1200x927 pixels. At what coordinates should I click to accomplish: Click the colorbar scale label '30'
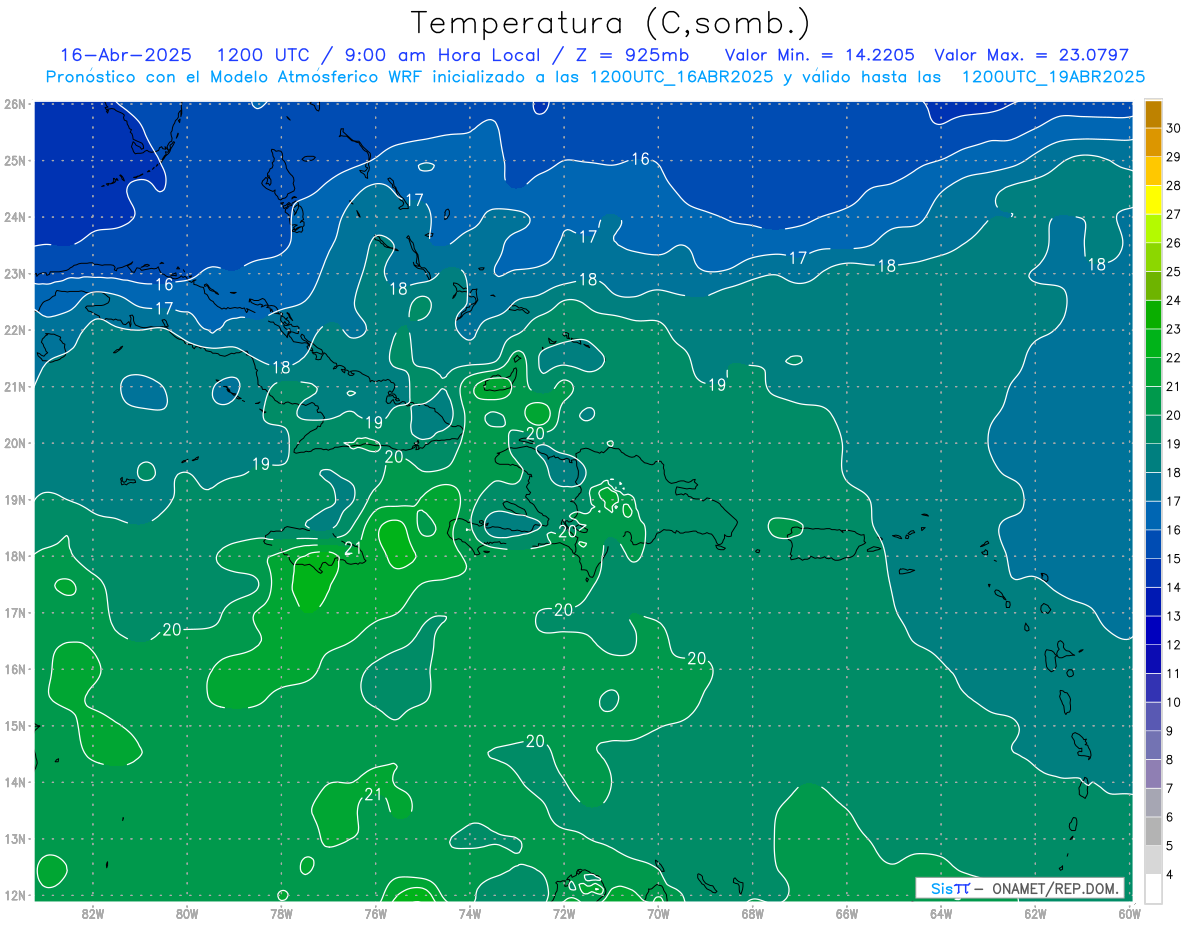point(1173,129)
